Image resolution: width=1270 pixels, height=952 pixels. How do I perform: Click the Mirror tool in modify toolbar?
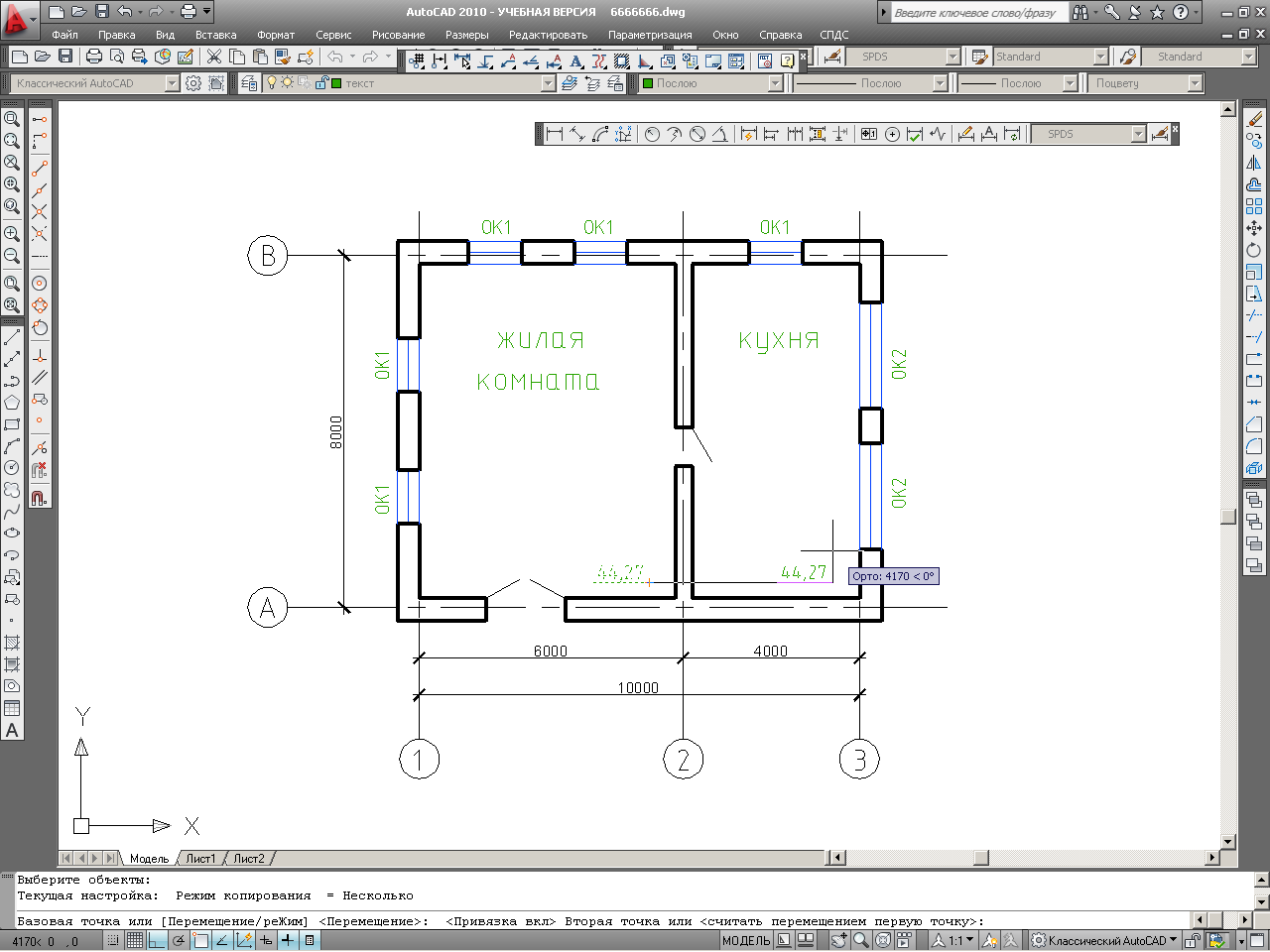point(1254,163)
